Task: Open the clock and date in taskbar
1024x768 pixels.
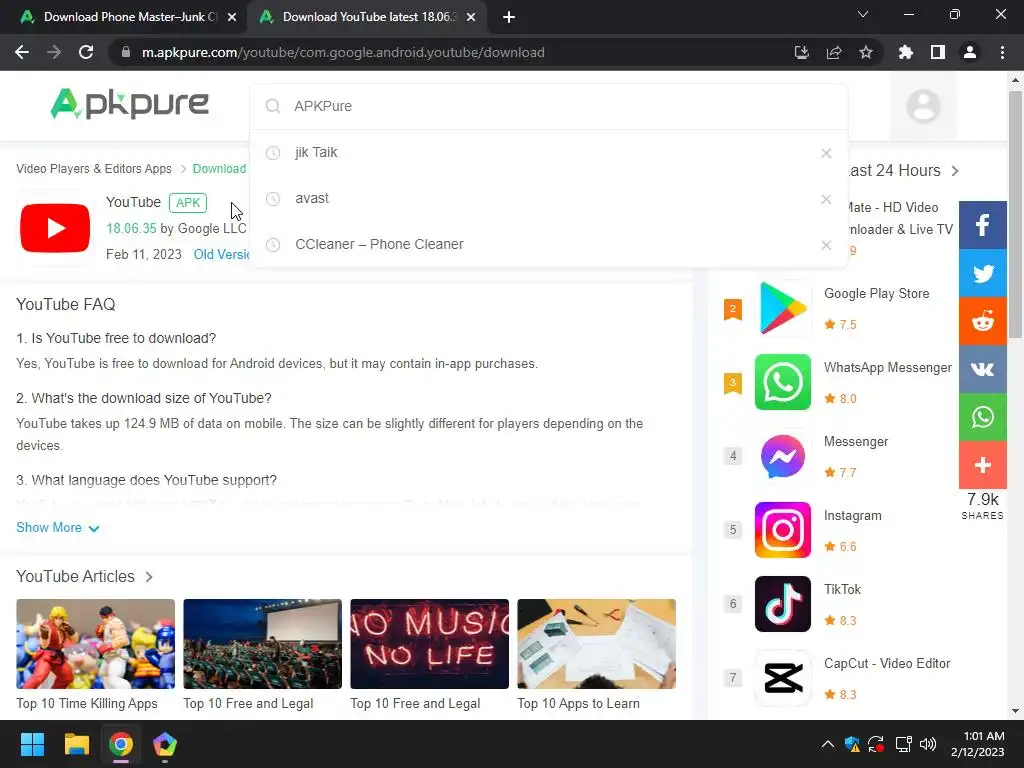Action: point(977,744)
